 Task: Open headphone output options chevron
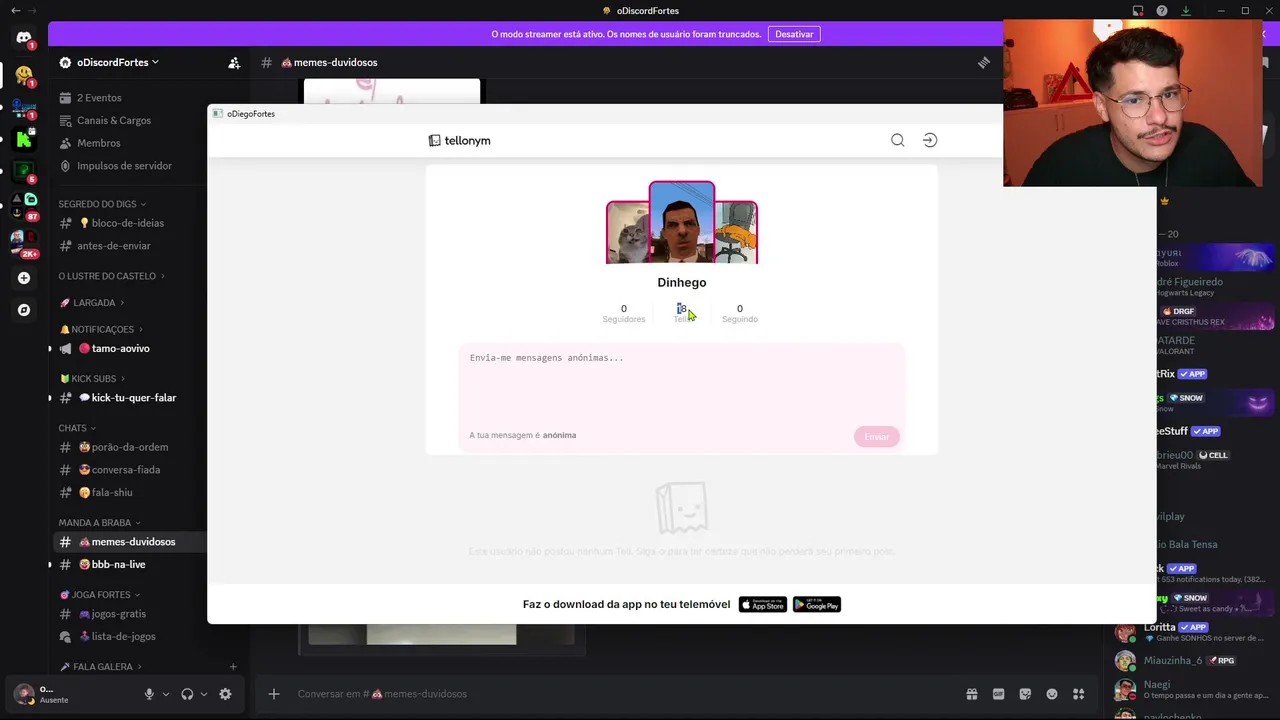coord(204,694)
